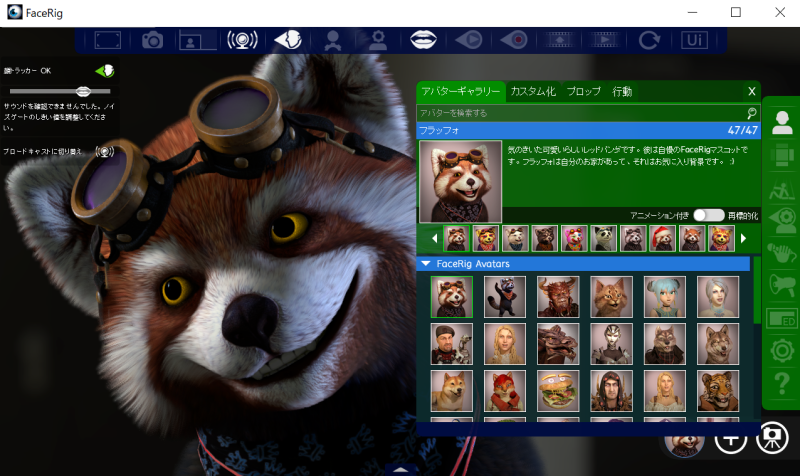Click the reset circular arrow icon
The image size is (800, 476).
[x=649, y=40]
